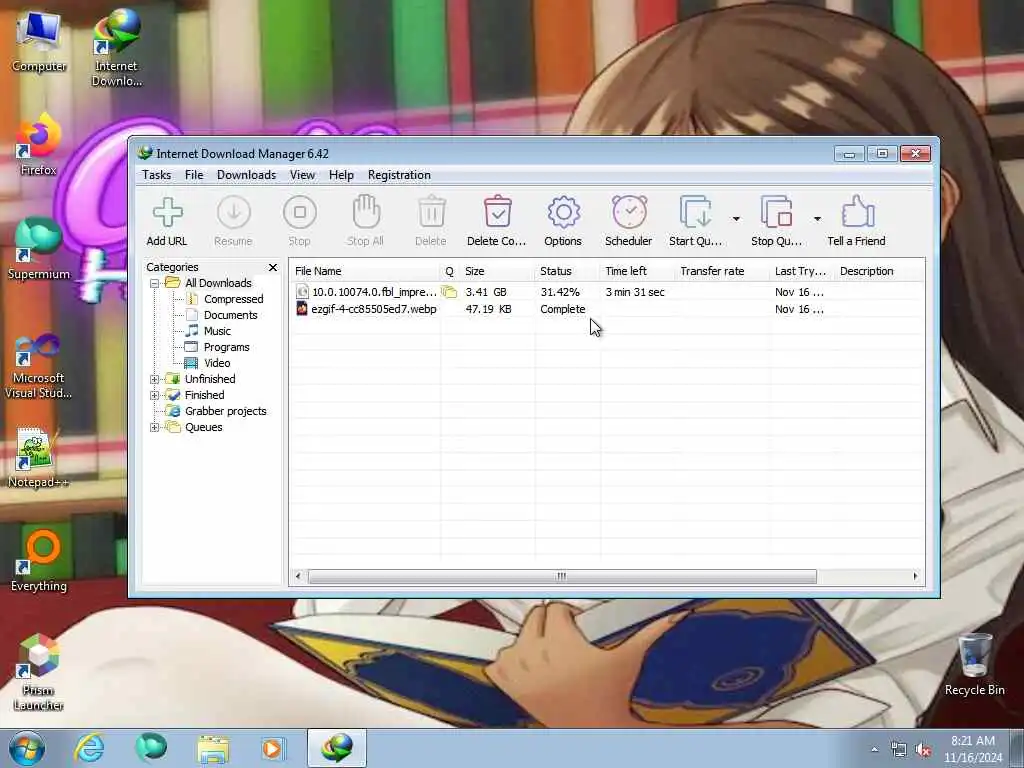Expand the Finished tree node
This screenshot has width=1024, height=768.
point(155,395)
